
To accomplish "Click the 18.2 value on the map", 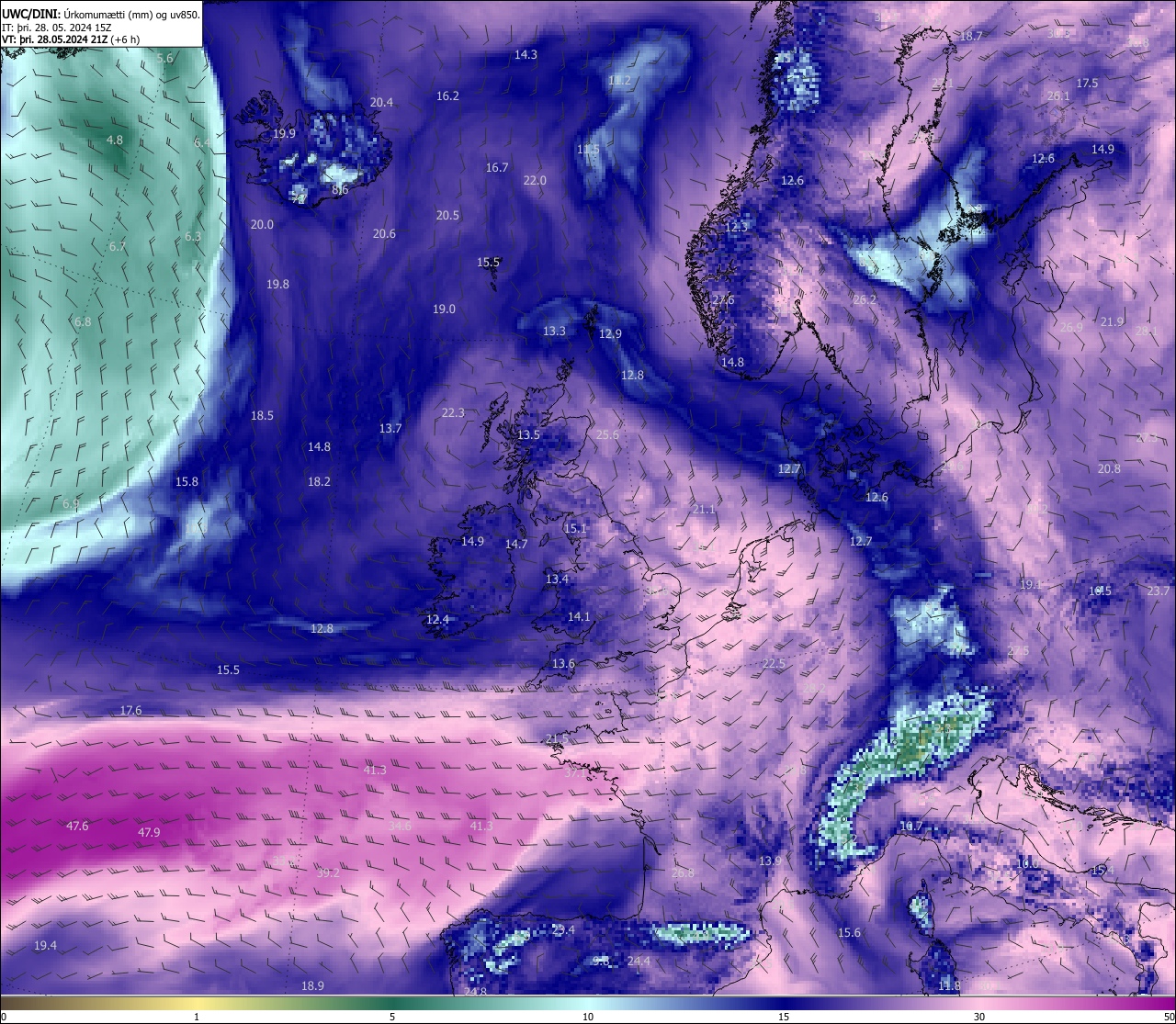I will point(319,481).
